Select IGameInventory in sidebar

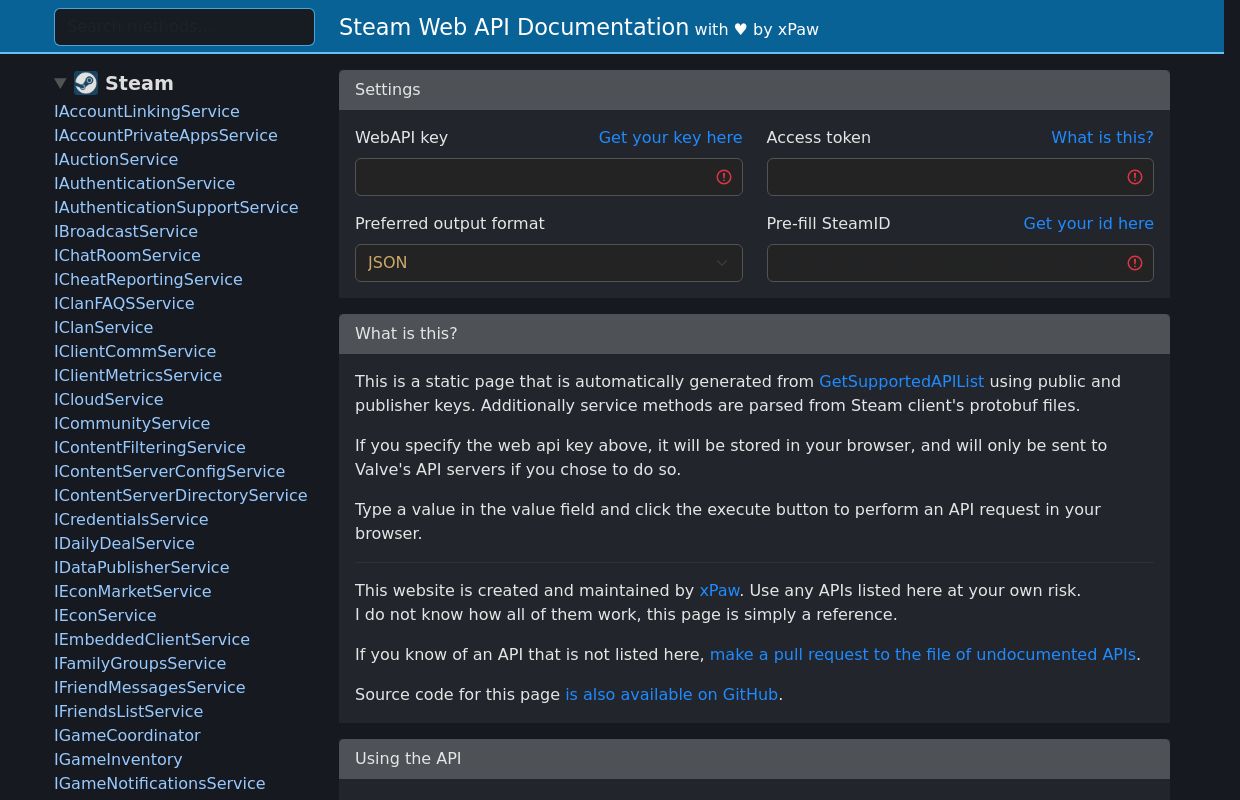(118, 759)
